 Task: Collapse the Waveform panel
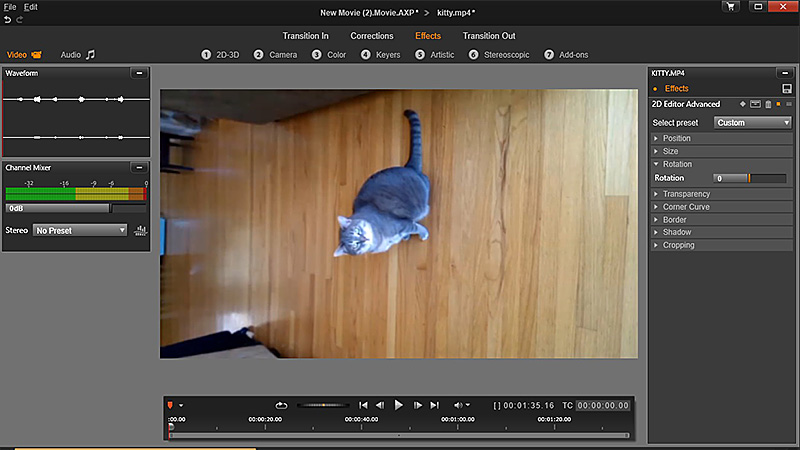pos(139,73)
